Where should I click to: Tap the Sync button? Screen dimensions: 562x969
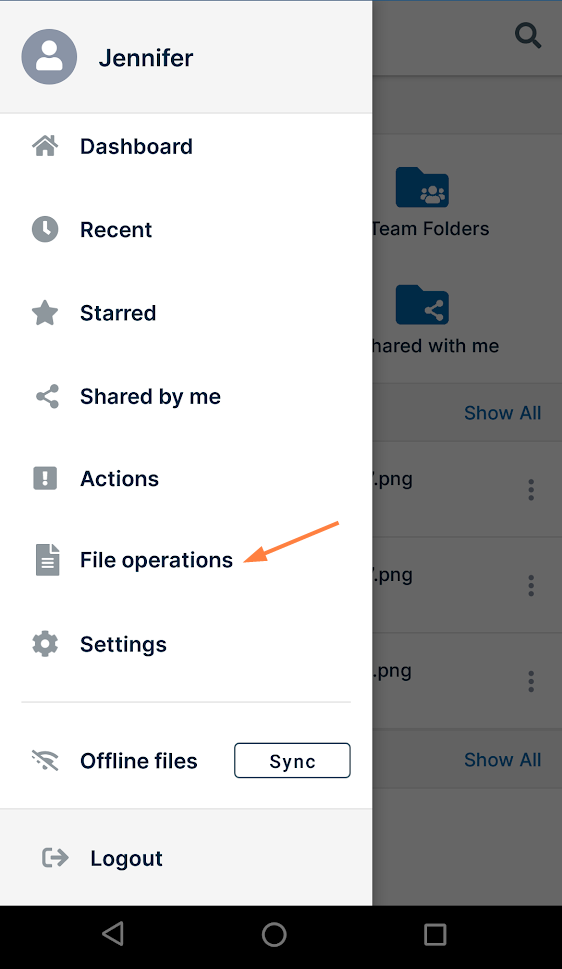292,761
